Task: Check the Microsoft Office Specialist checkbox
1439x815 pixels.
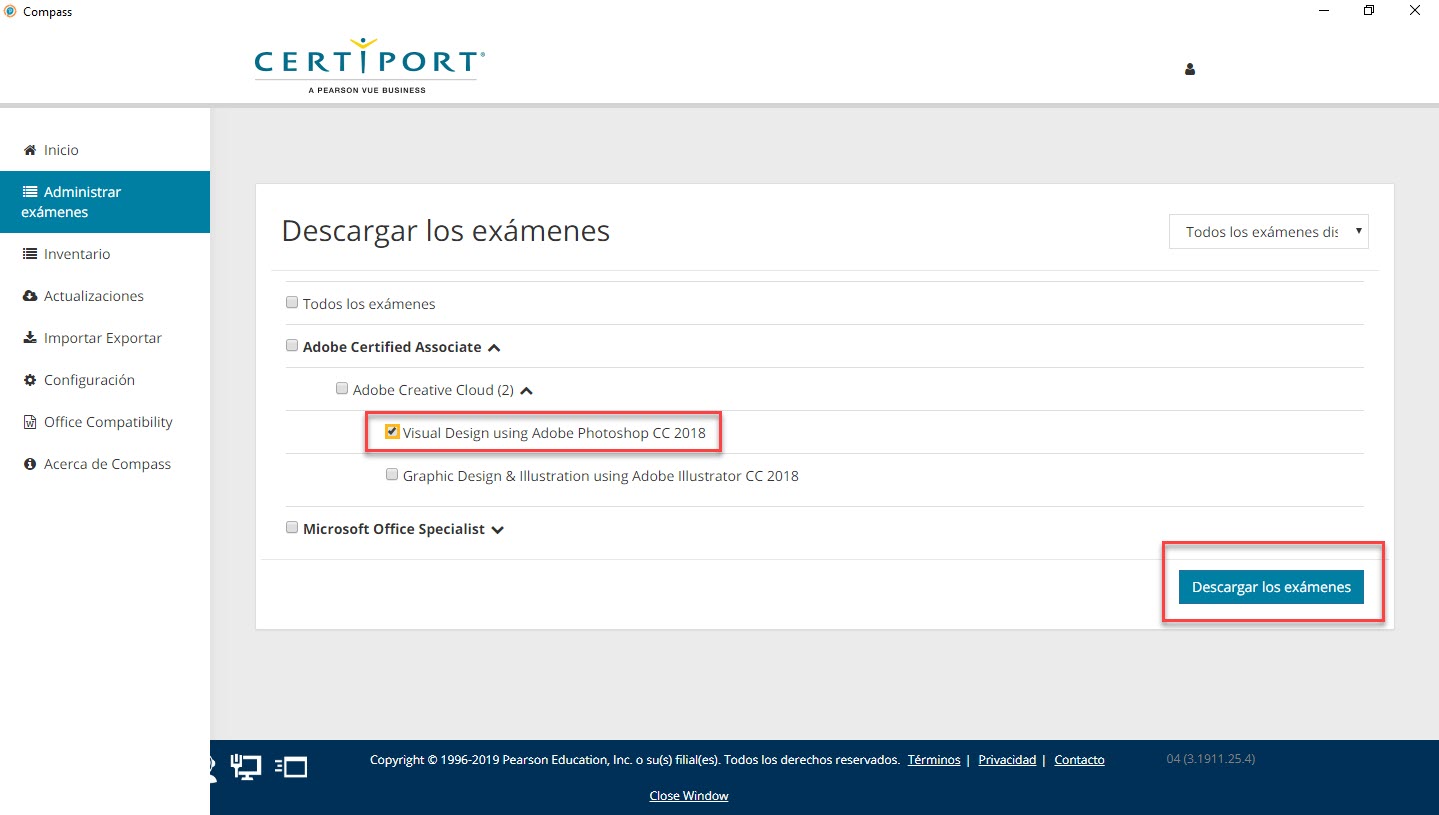Action: click(x=292, y=527)
